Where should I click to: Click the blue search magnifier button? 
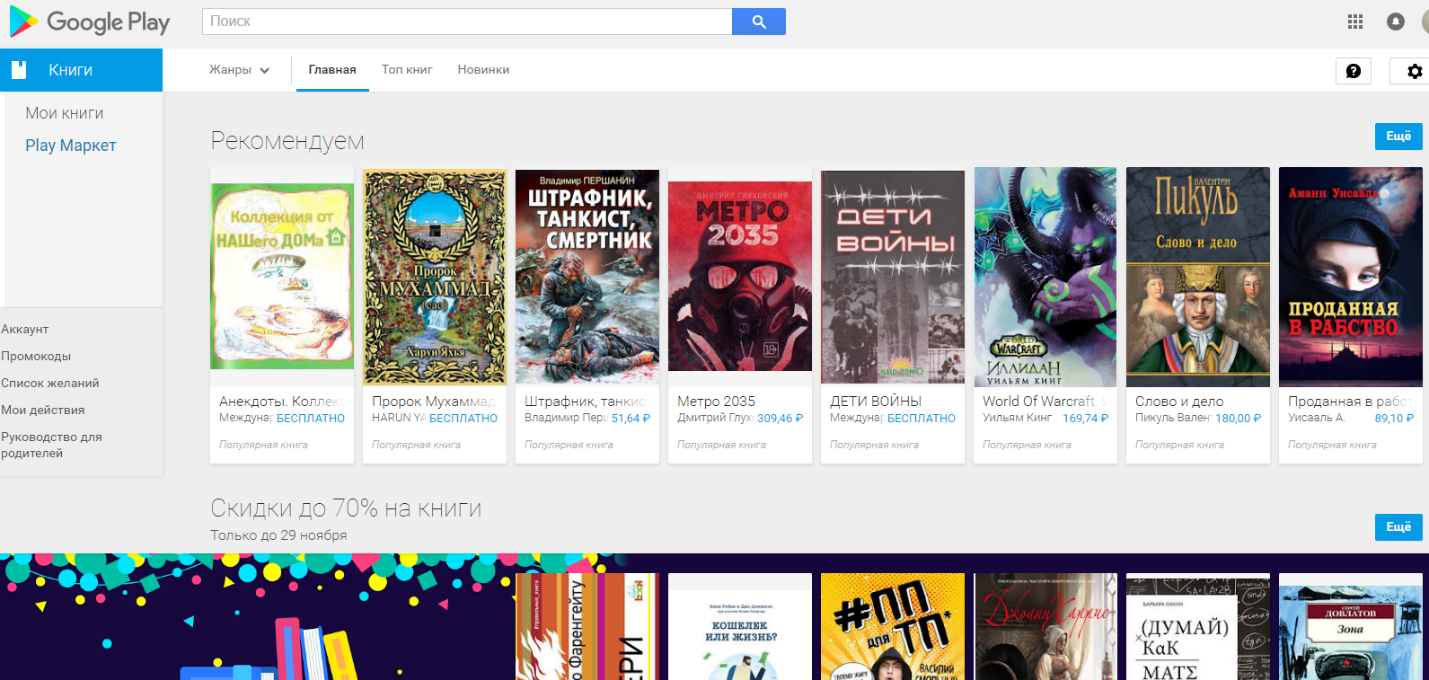point(759,22)
